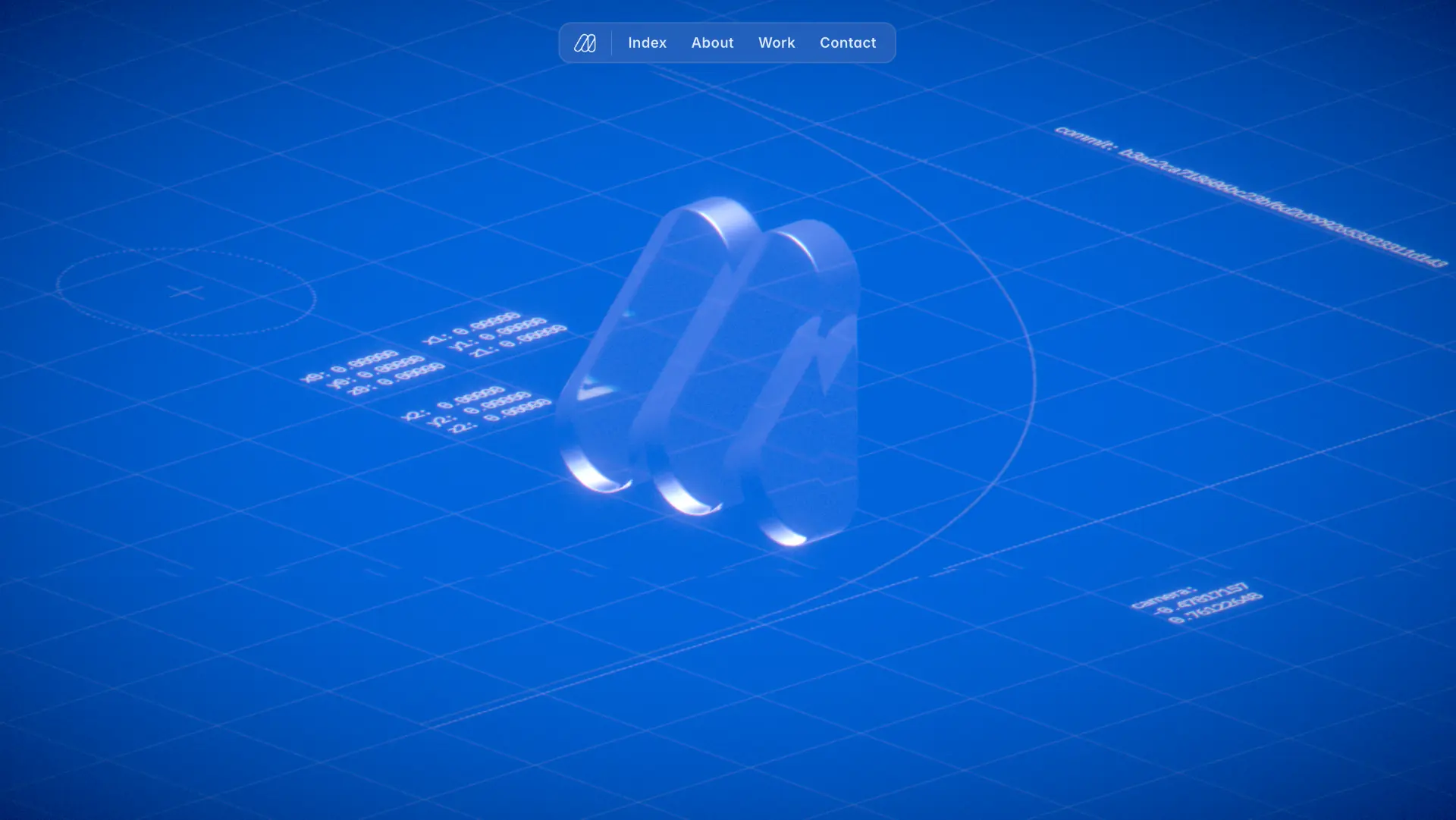Navigate to the Contact page

(848, 43)
